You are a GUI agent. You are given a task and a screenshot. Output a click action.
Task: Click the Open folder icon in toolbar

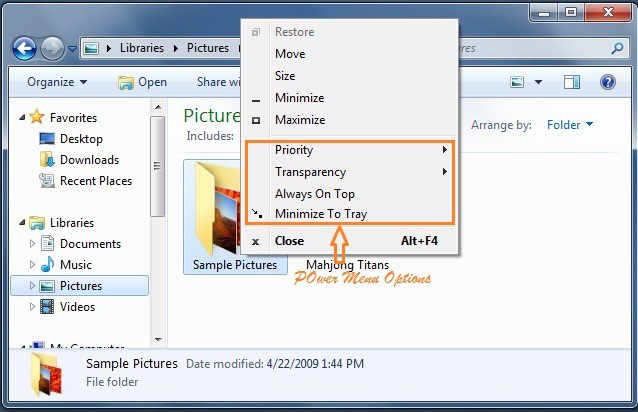126,83
